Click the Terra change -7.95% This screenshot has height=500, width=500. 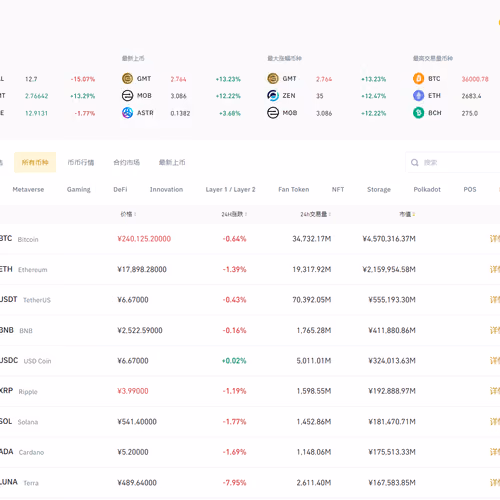[234, 483]
